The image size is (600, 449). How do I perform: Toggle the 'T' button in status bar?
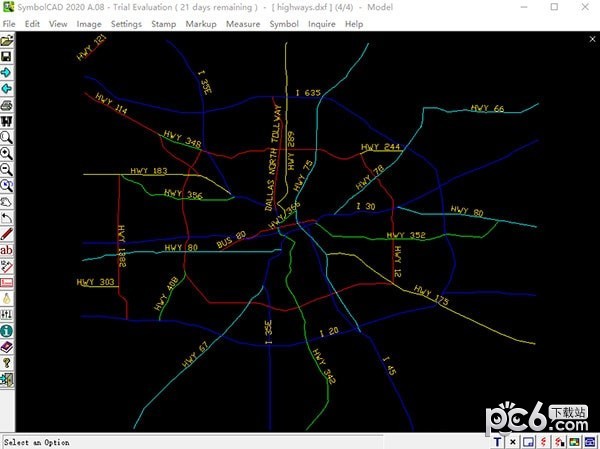(499, 441)
